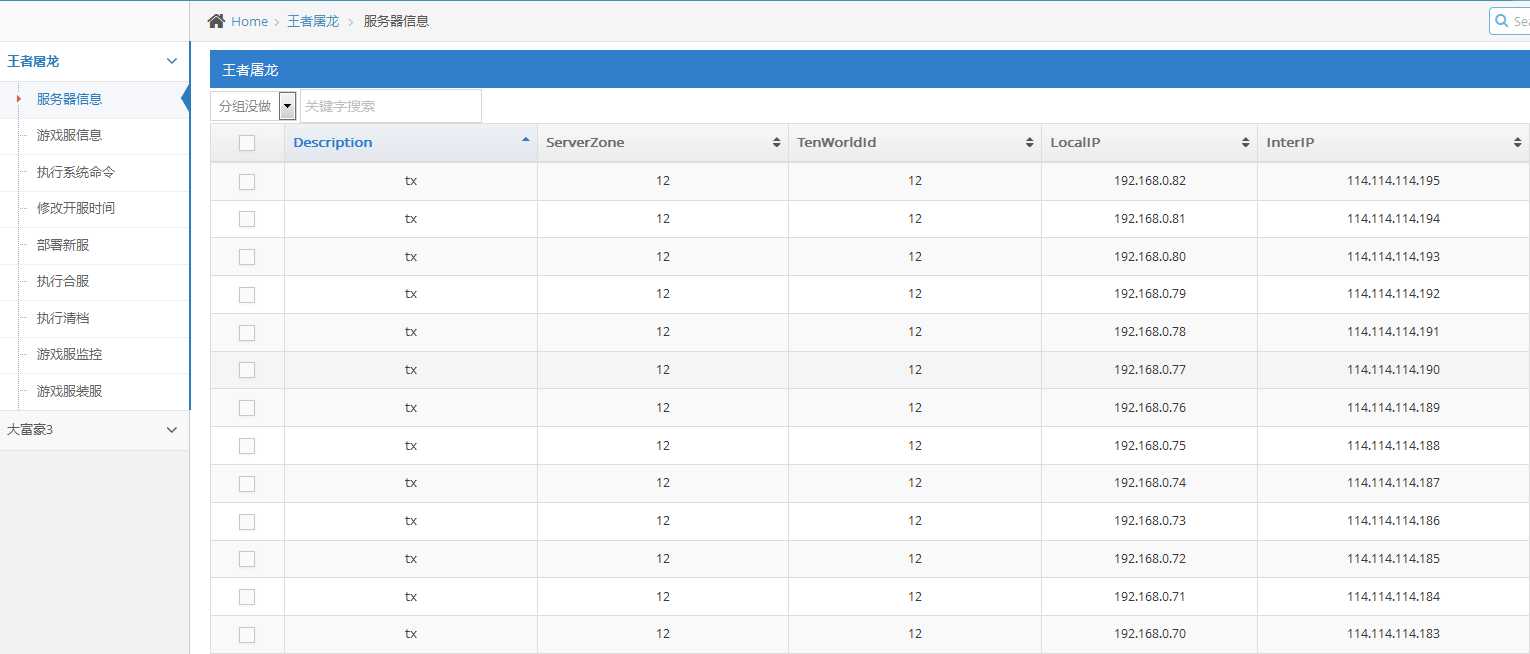The width and height of the screenshot is (1530, 654).
Task: Check the row with LocalIP 192.168.0.70
Action: pyautogui.click(x=247, y=635)
